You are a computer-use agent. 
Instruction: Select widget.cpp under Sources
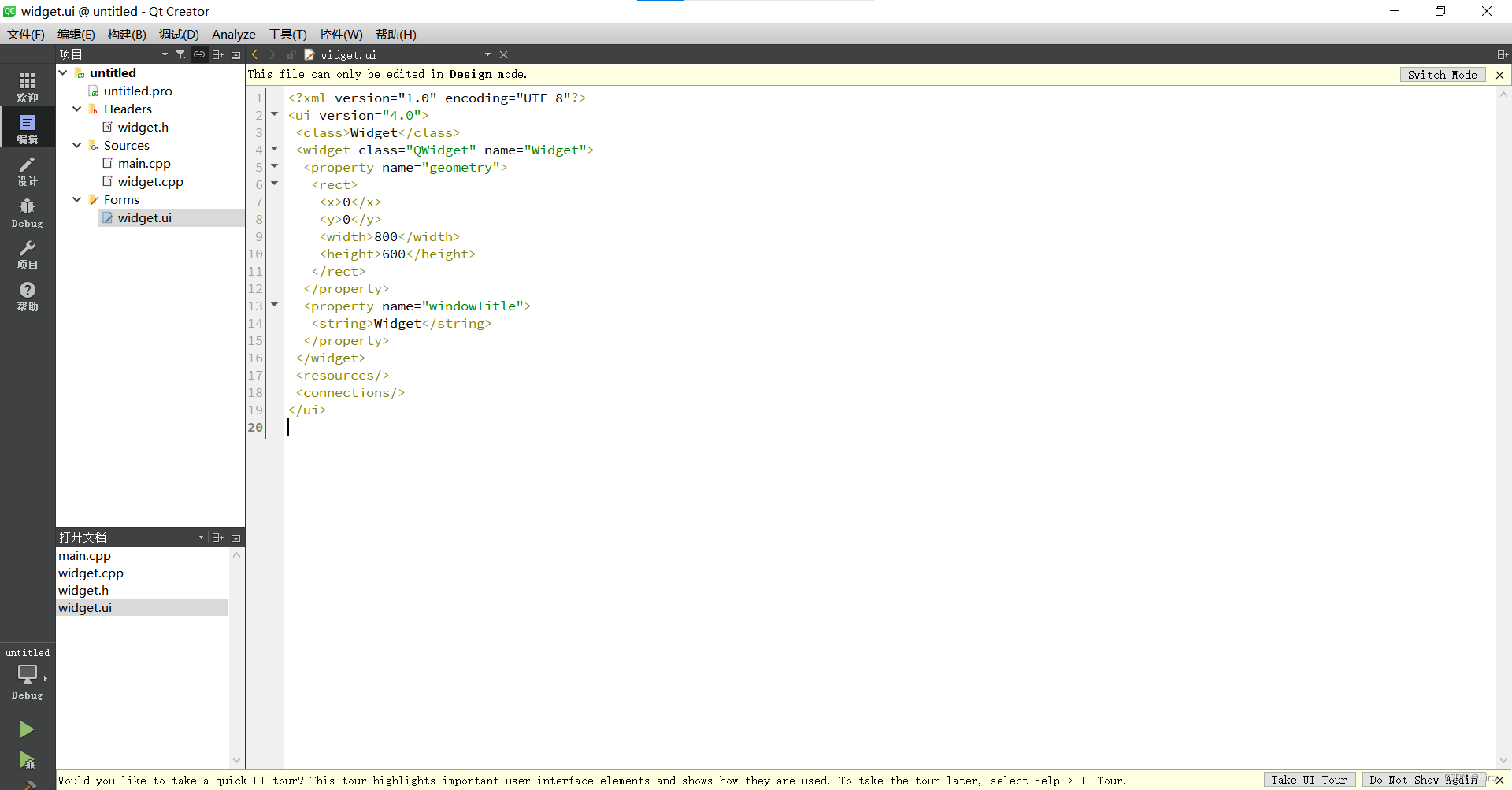click(150, 181)
